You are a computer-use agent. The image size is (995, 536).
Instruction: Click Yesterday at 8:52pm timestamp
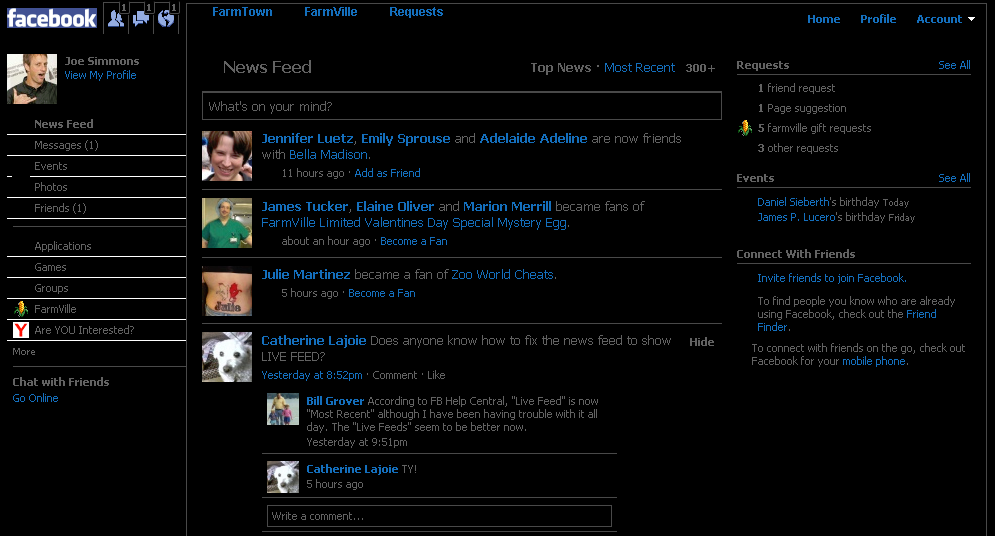click(x=312, y=375)
